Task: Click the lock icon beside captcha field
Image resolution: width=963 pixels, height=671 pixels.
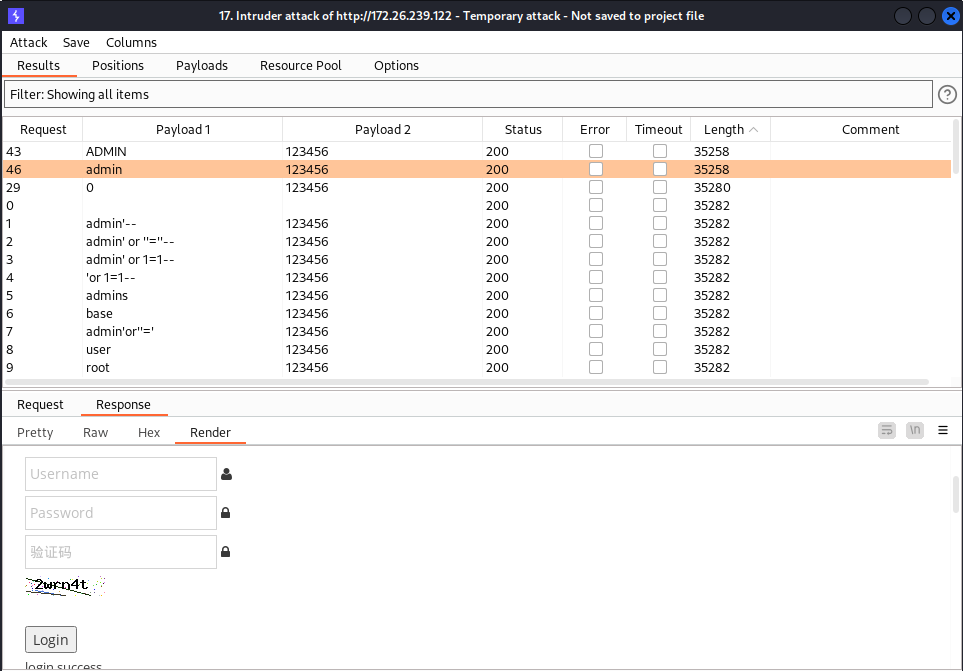Action: tap(225, 552)
